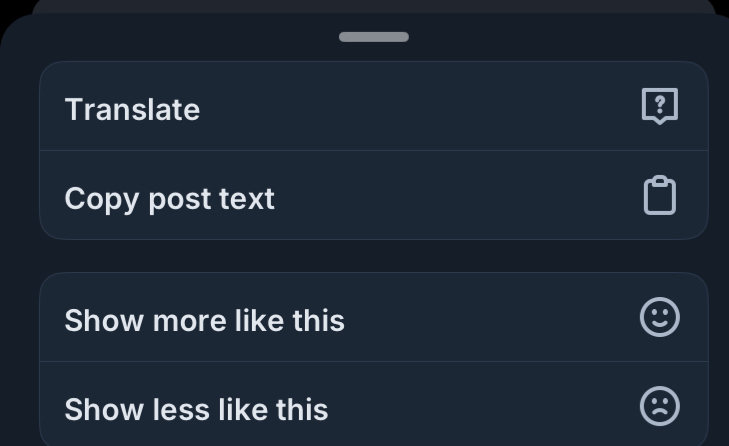
Task: Click the "Translate" text label
Action: (132, 109)
